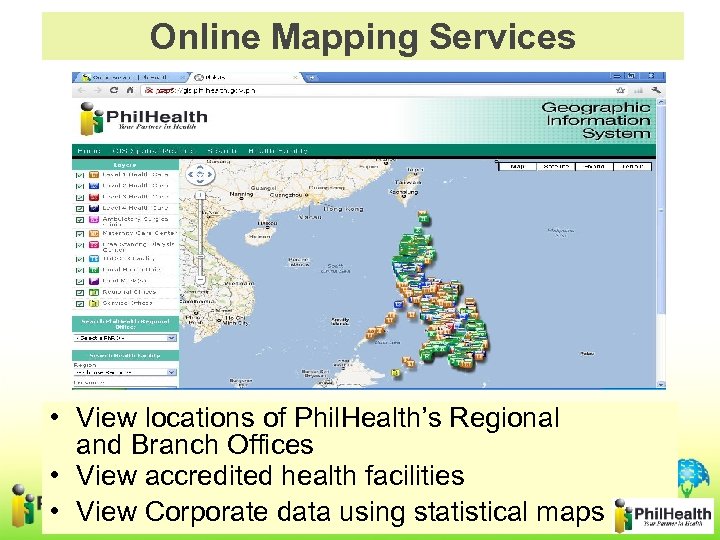Toggle the checkbox beside the light blue TB icon

pos(80,259)
